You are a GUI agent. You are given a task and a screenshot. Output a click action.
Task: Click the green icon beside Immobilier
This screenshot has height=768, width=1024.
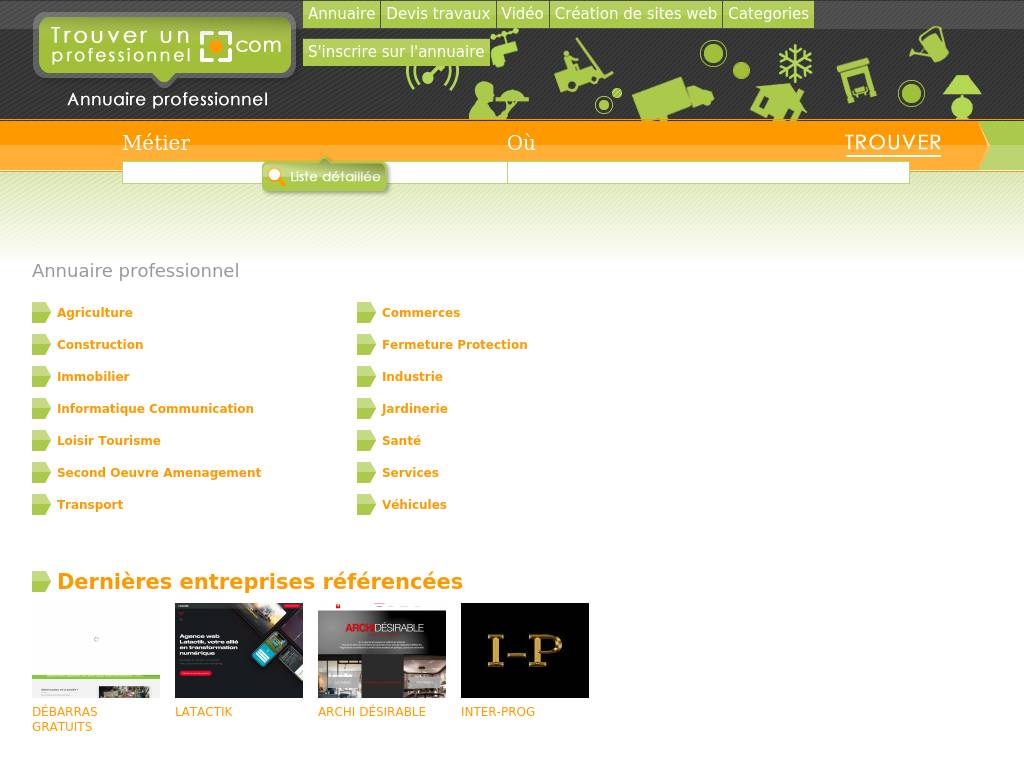click(41, 377)
